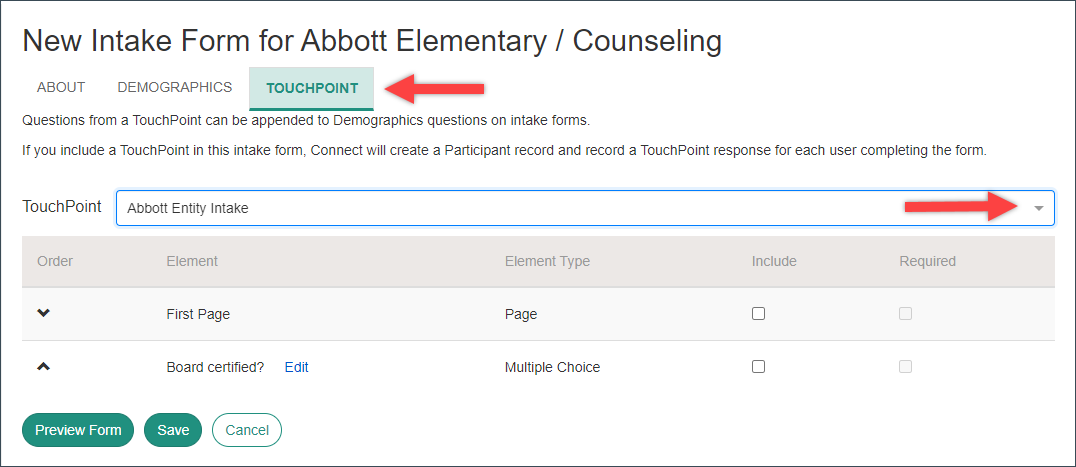Click the Element Type column header
The width and height of the screenshot is (1076, 467).
point(548,261)
